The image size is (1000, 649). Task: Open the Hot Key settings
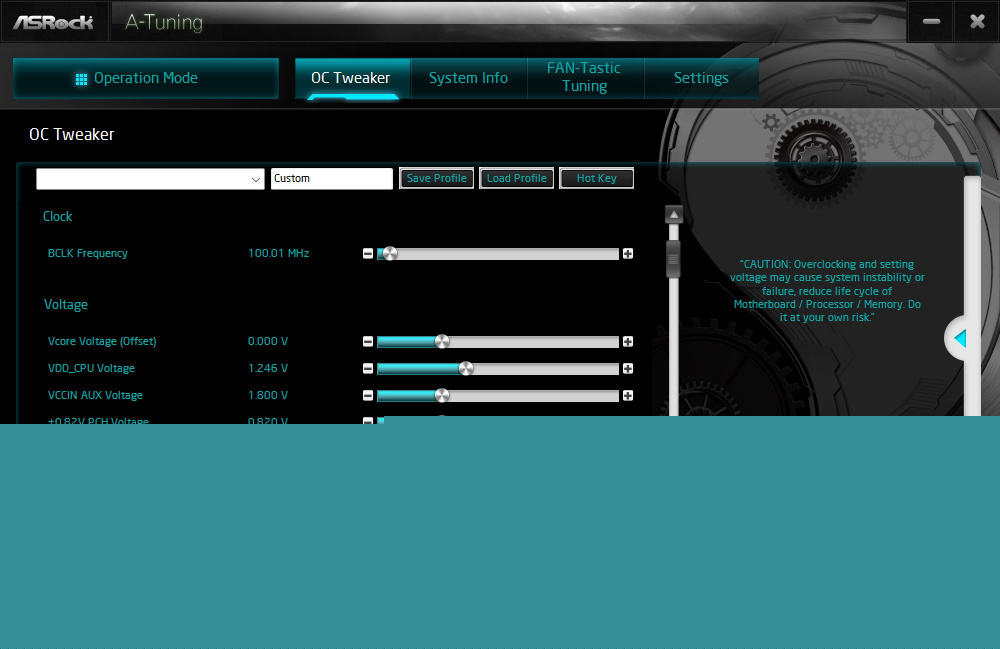click(x=596, y=179)
